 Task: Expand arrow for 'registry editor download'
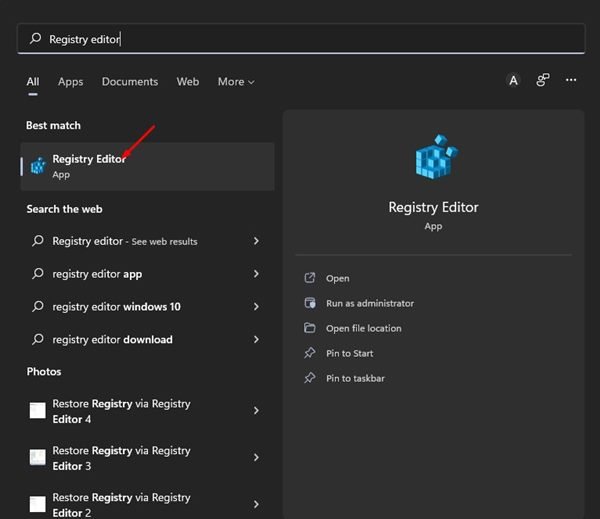coord(256,339)
